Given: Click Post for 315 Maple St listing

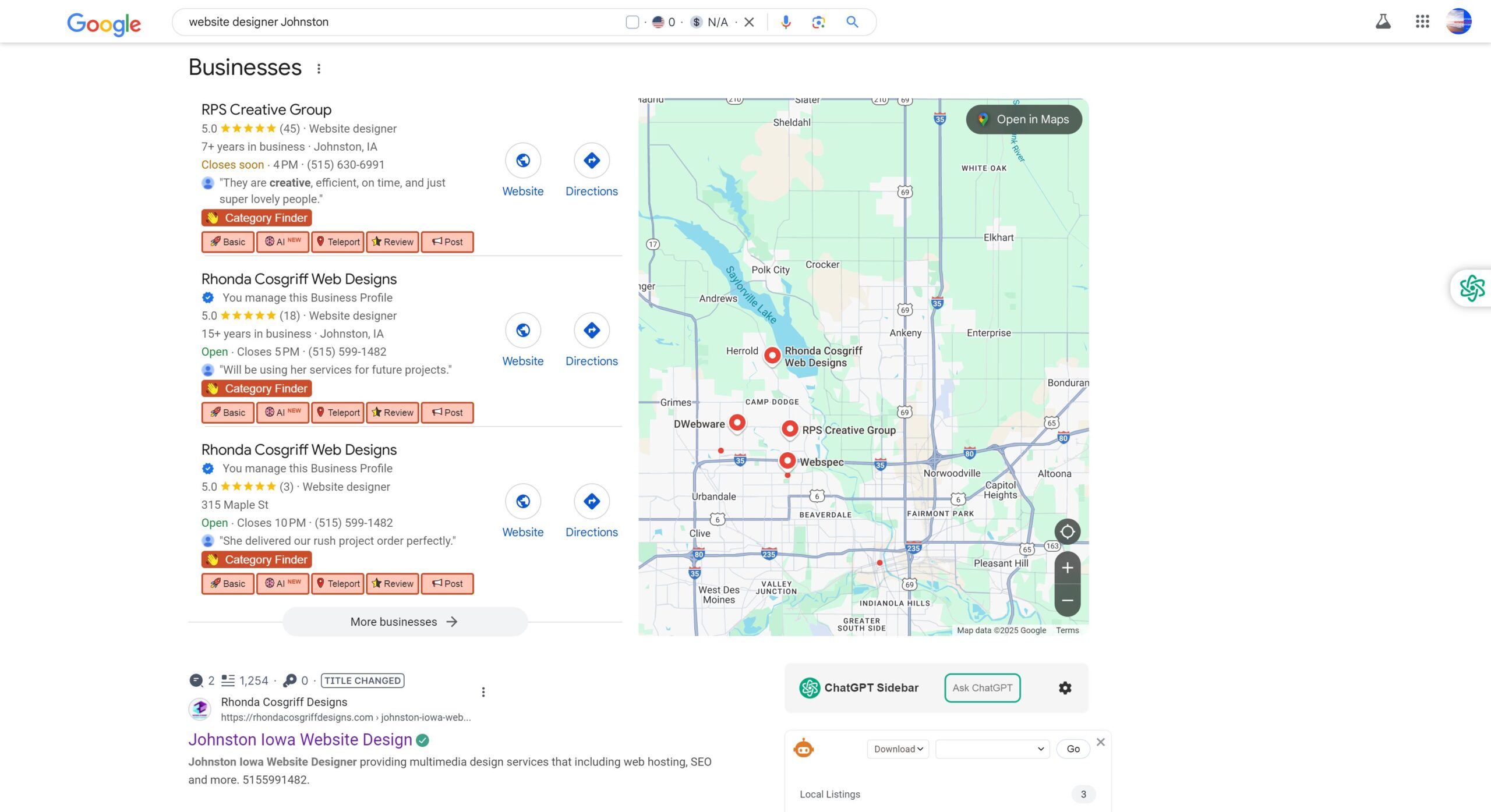Looking at the screenshot, I should [447, 583].
